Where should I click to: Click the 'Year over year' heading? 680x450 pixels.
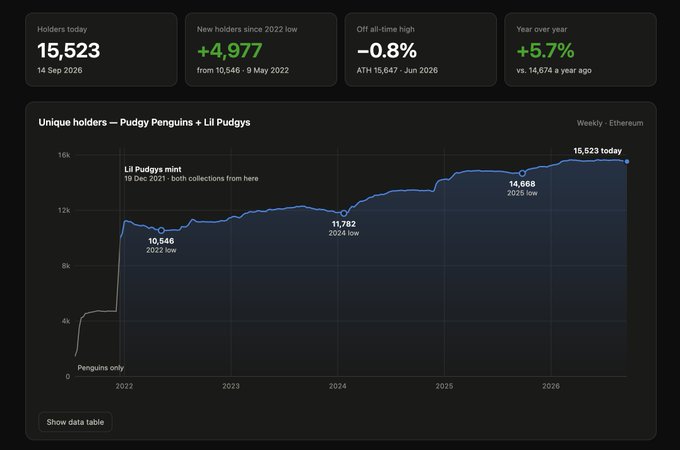(x=542, y=29)
